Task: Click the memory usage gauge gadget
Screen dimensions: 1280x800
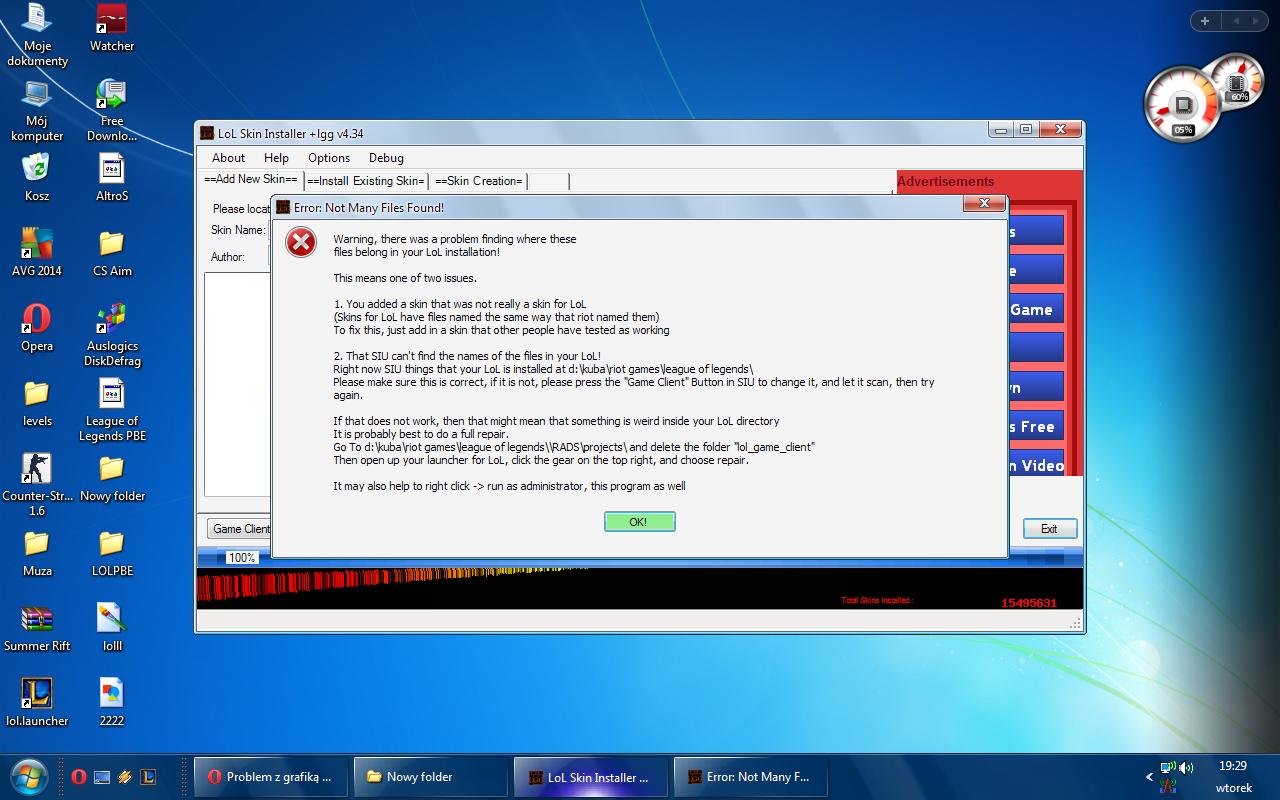Action: (x=1238, y=81)
